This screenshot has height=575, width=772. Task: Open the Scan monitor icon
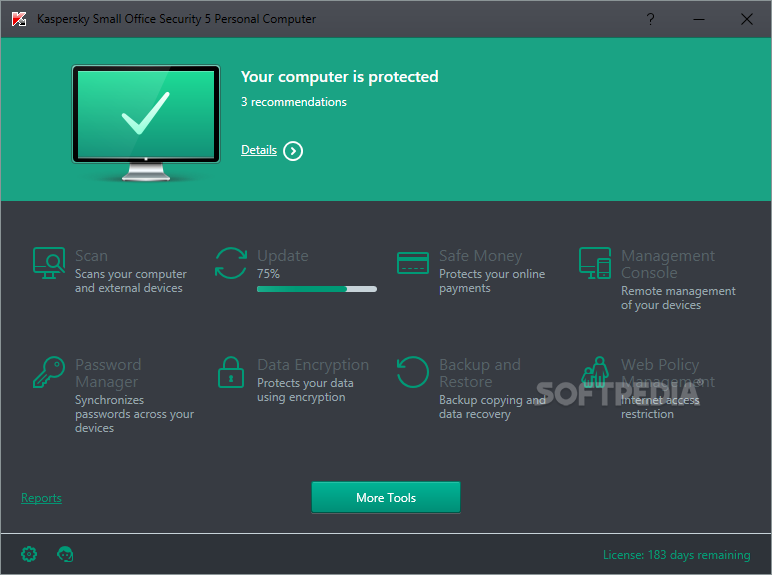49,263
